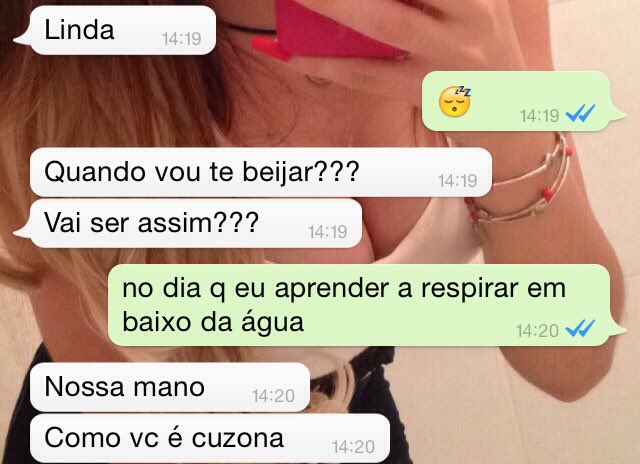Tap the 'Nossa mano' message bubble
Screen dimensions: 640x464
(x=170, y=387)
